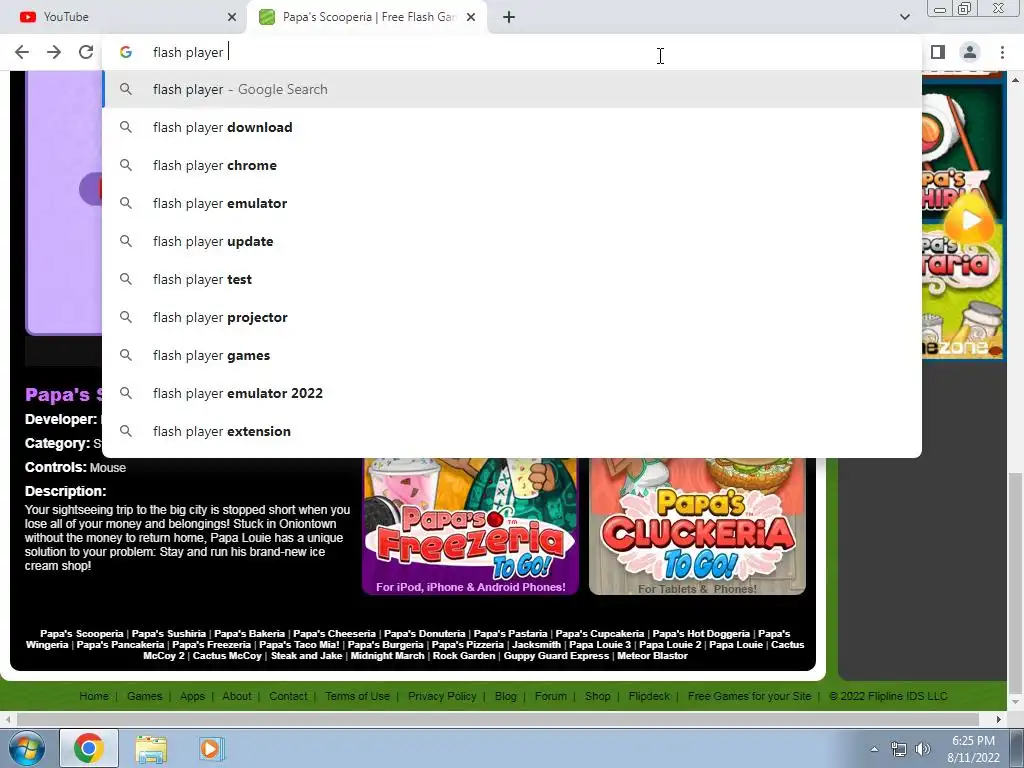Open the Papa's Bakeria link
Viewport: 1024px width, 768px height.
click(249, 633)
